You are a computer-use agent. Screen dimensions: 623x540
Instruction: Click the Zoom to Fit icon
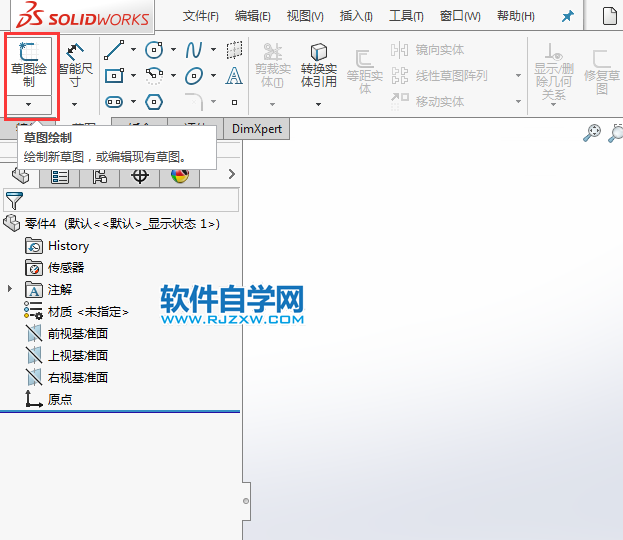click(592, 133)
